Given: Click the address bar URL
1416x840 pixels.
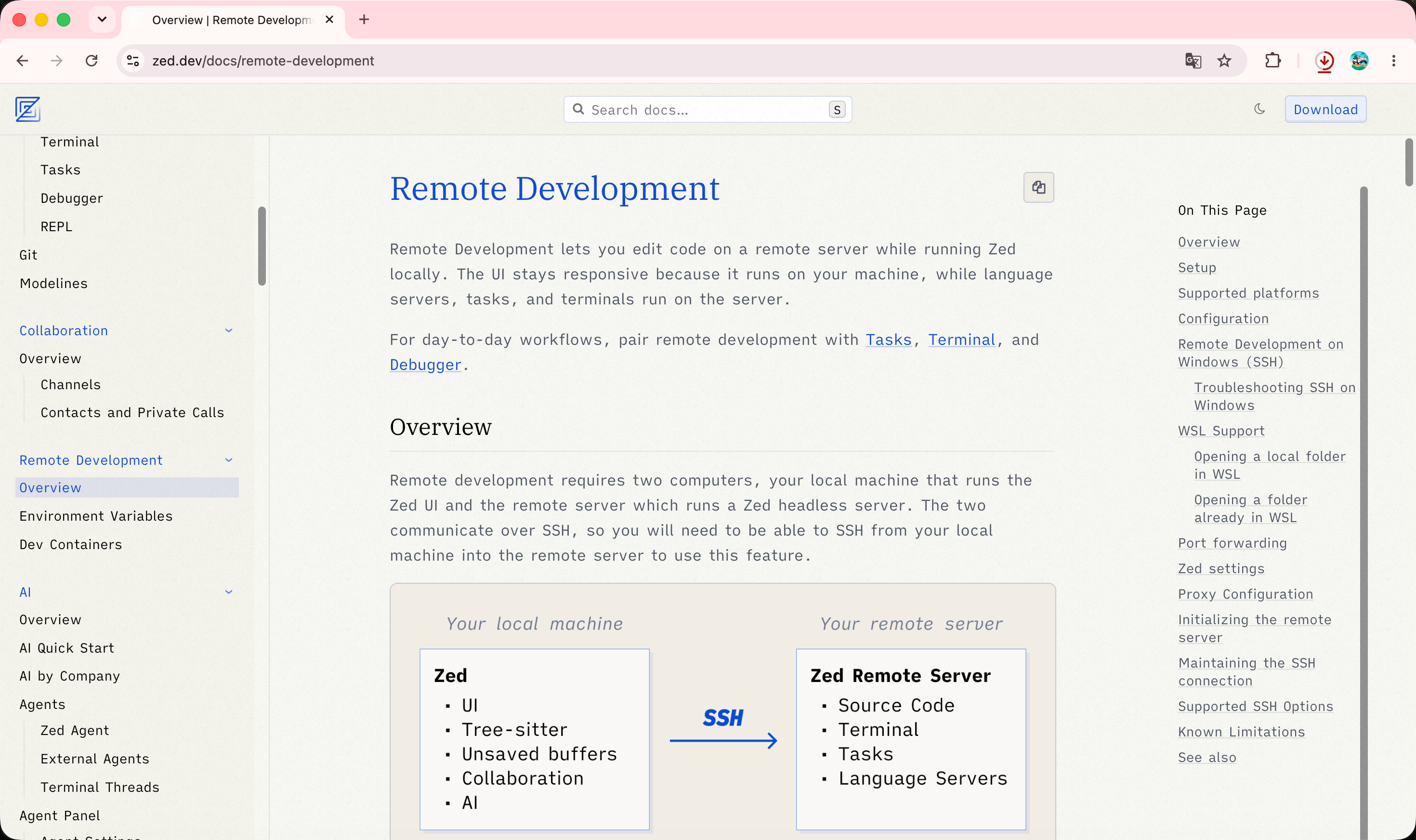Looking at the screenshot, I should click(263, 61).
